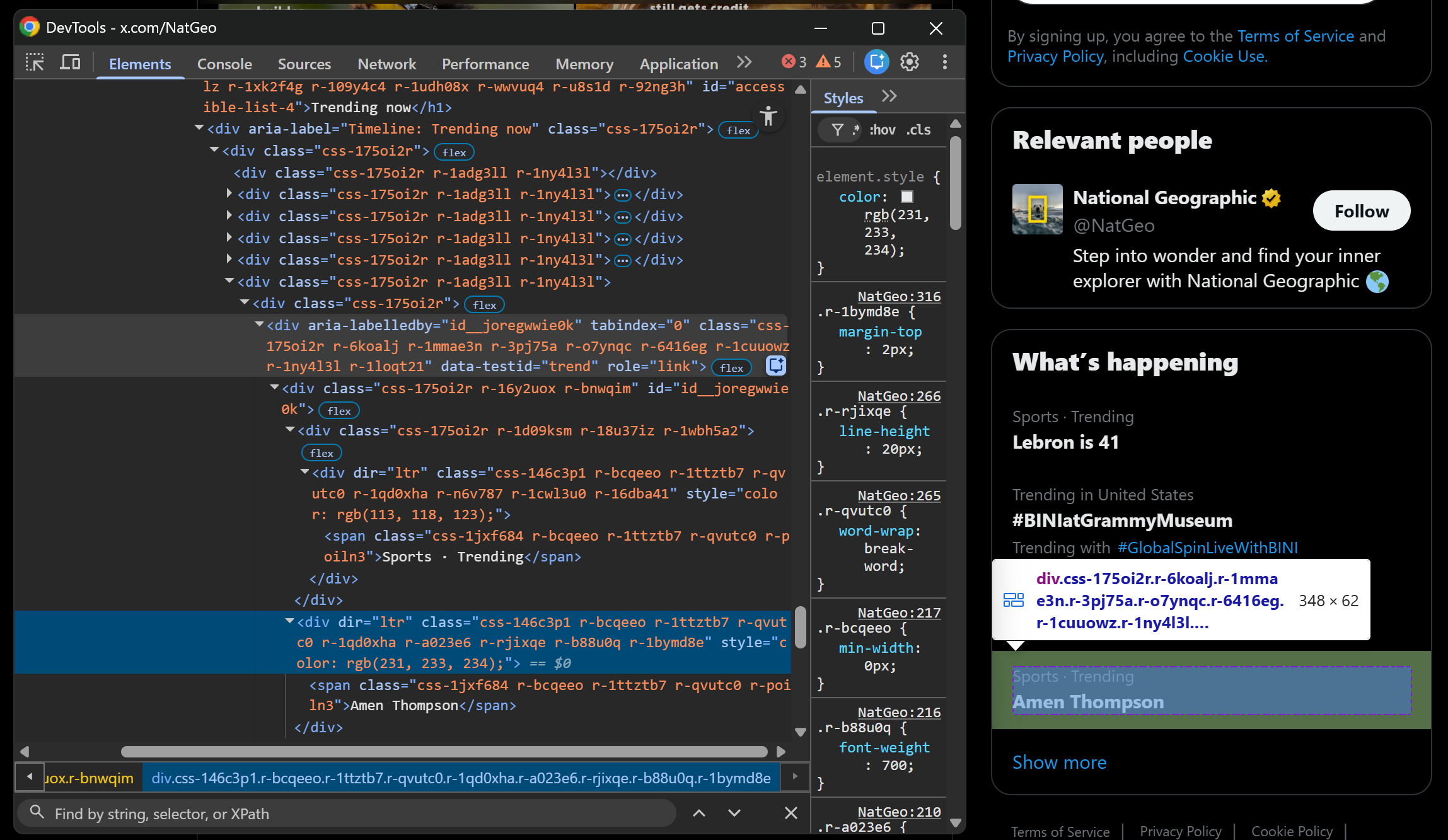1448x840 pixels.
Task: Collapse the r-16y2uox r-bnwqim div node
Action: pyautogui.click(x=274, y=388)
